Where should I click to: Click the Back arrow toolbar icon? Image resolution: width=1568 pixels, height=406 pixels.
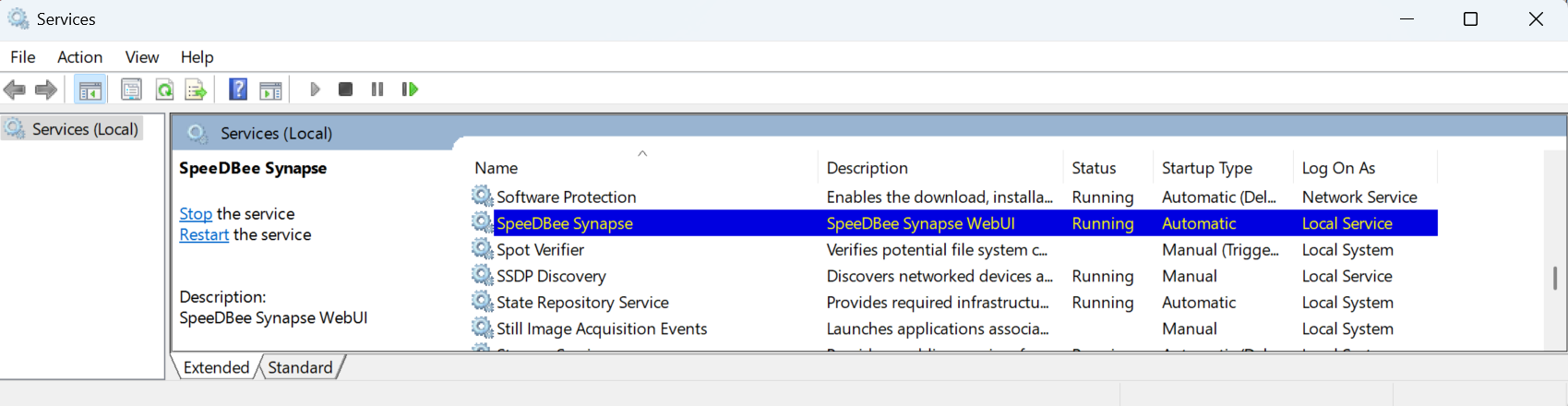pos(15,90)
